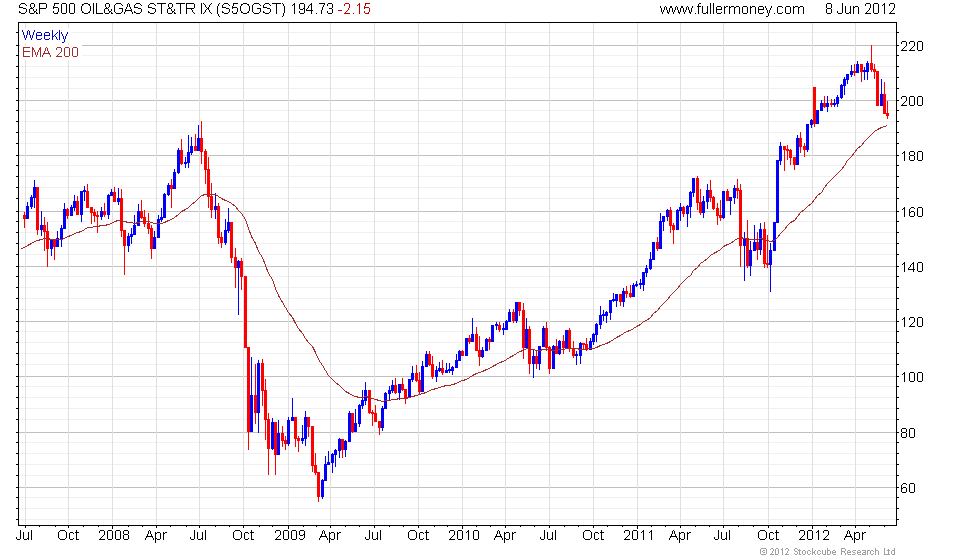Click the 60 price axis label
980x560 pixels.
908,488
